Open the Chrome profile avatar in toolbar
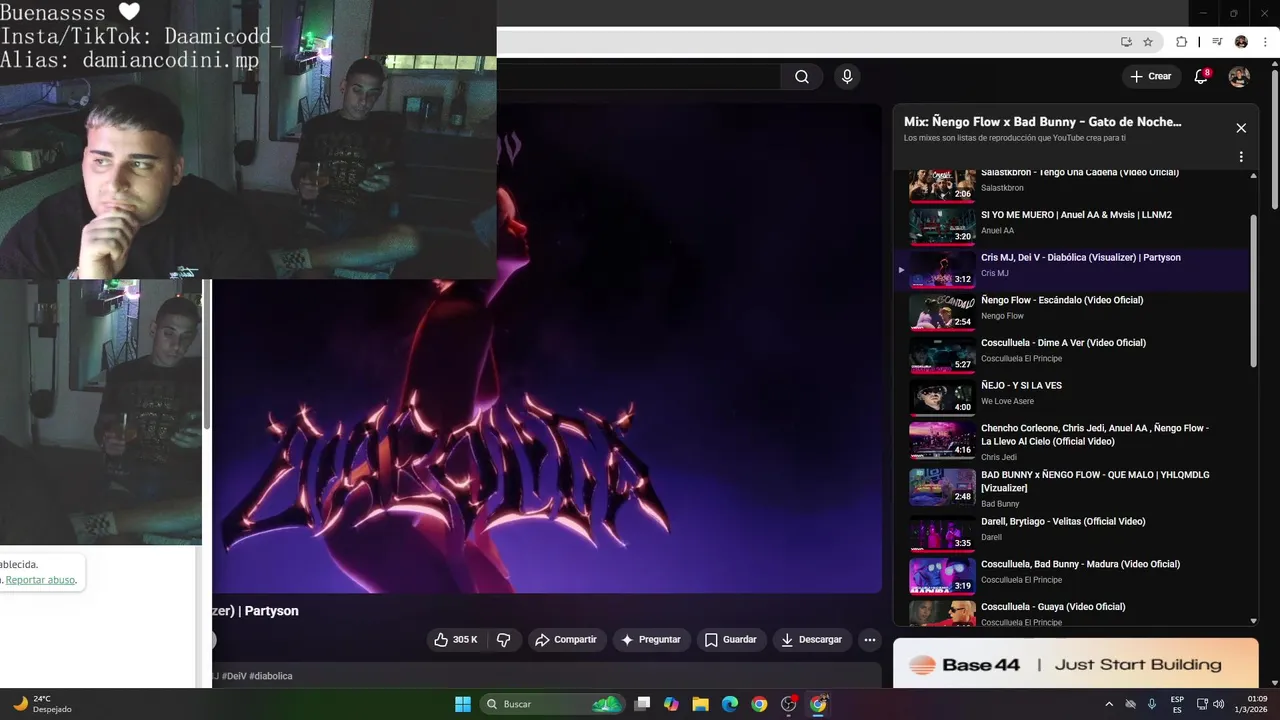Viewport: 1280px width, 720px height. coord(1241,42)
